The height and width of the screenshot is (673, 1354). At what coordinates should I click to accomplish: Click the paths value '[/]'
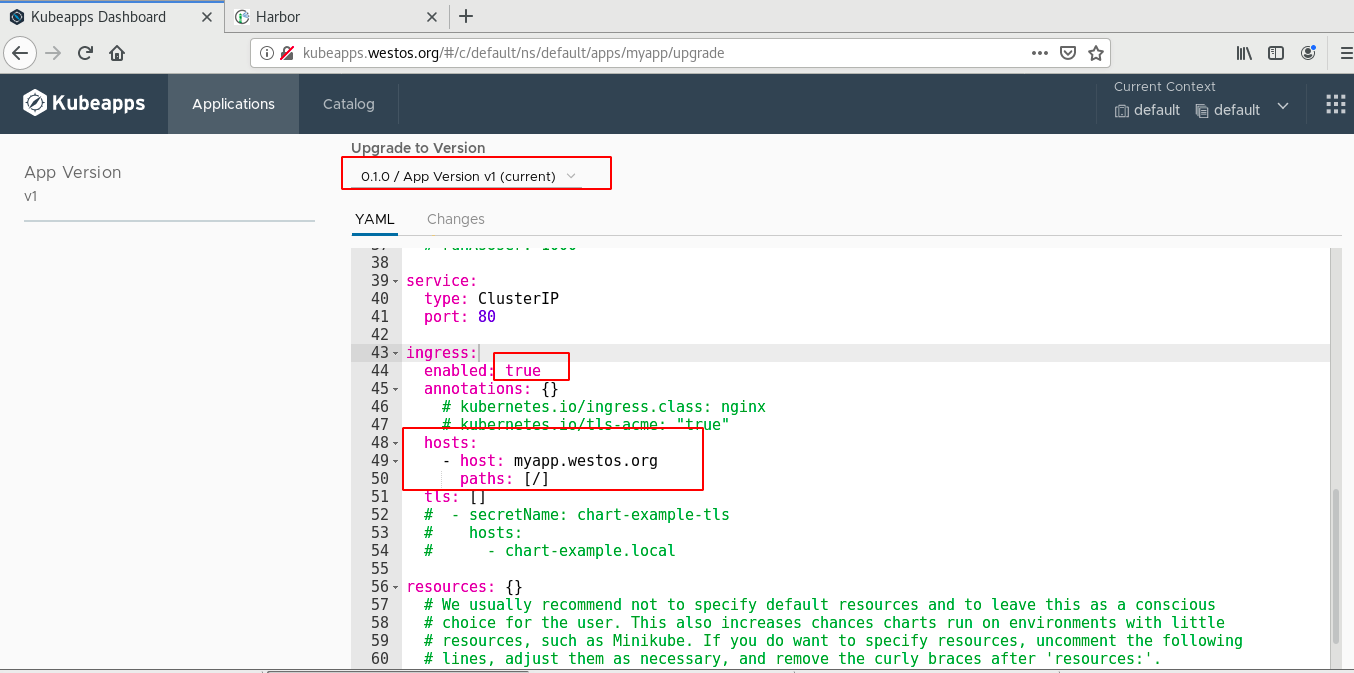pyautogui.click(x=537, y=479)
